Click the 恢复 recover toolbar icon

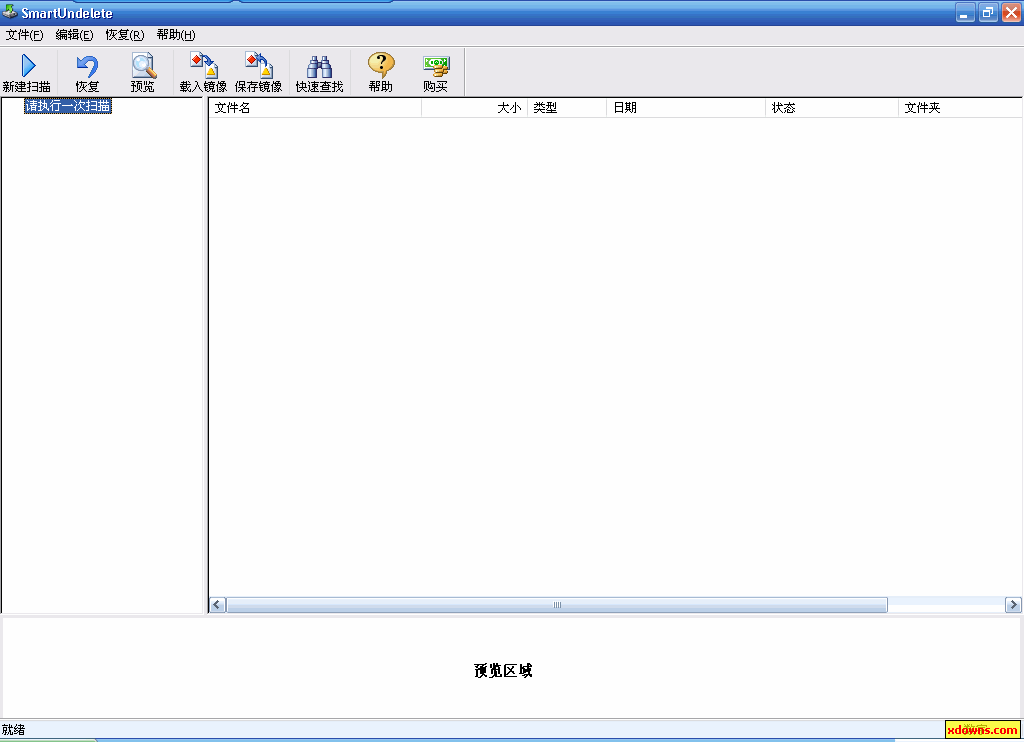click(87, 73)
